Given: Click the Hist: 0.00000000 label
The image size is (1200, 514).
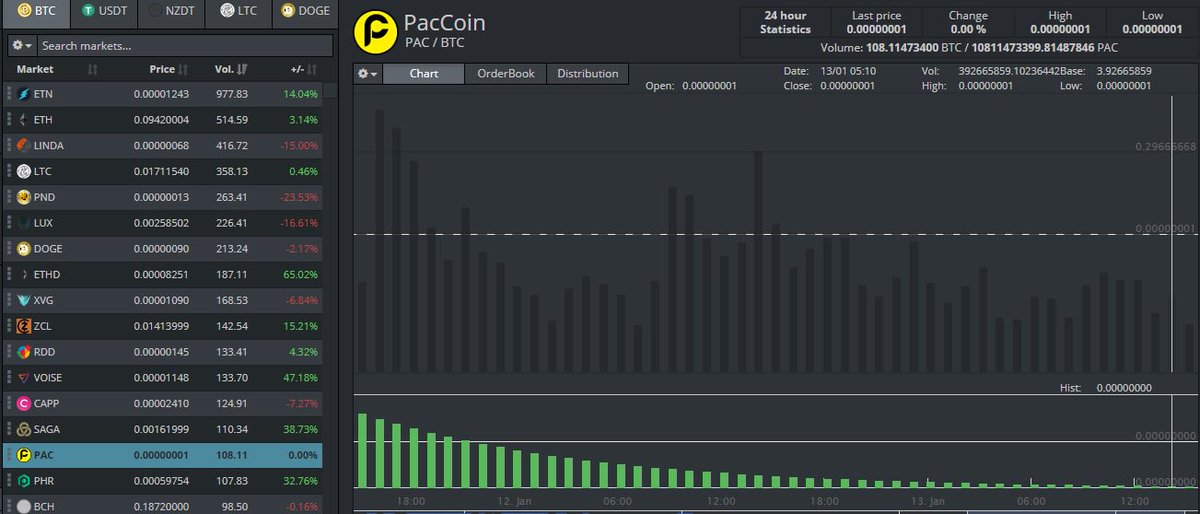Looking at the screenshot, I should pos(1105,388).
